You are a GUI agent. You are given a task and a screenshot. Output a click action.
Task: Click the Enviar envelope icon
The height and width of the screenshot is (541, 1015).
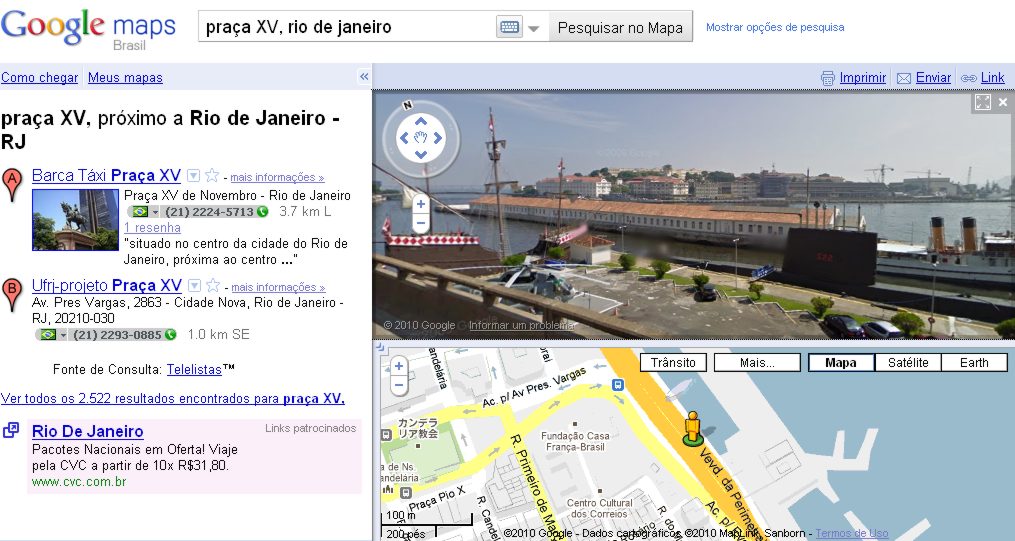coord(904,78)
